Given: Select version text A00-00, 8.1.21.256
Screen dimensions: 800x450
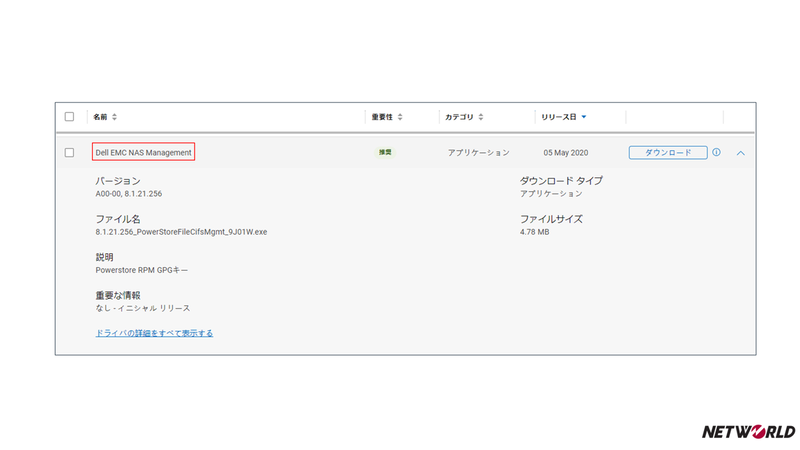Looking at the screenshot, I should tap(129, 194).
